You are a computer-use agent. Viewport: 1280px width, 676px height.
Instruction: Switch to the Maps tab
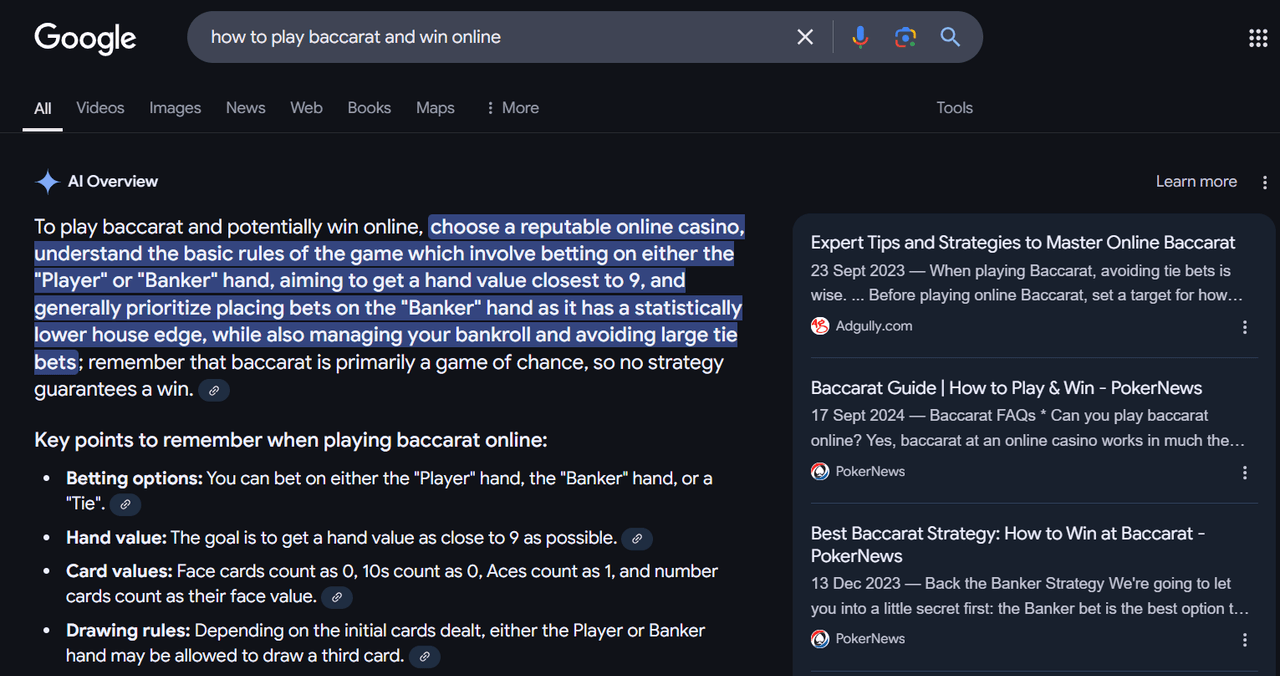tap(435, 108)
